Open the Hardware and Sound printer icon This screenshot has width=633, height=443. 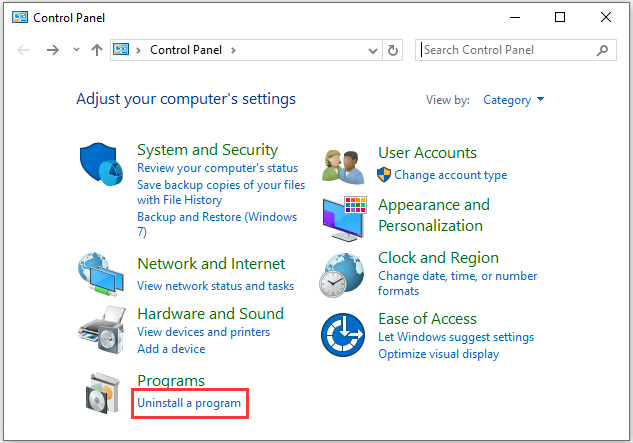coord(102,330)
